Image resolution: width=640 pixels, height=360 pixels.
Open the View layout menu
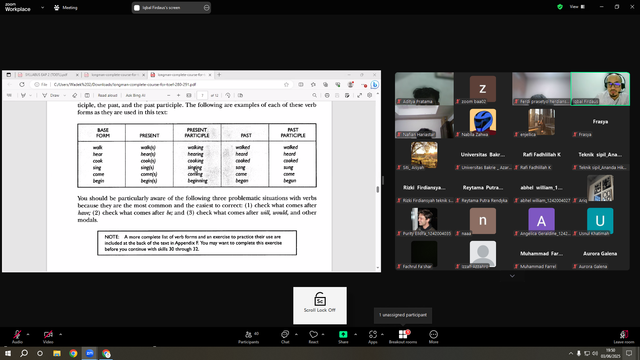coord(577,7)
